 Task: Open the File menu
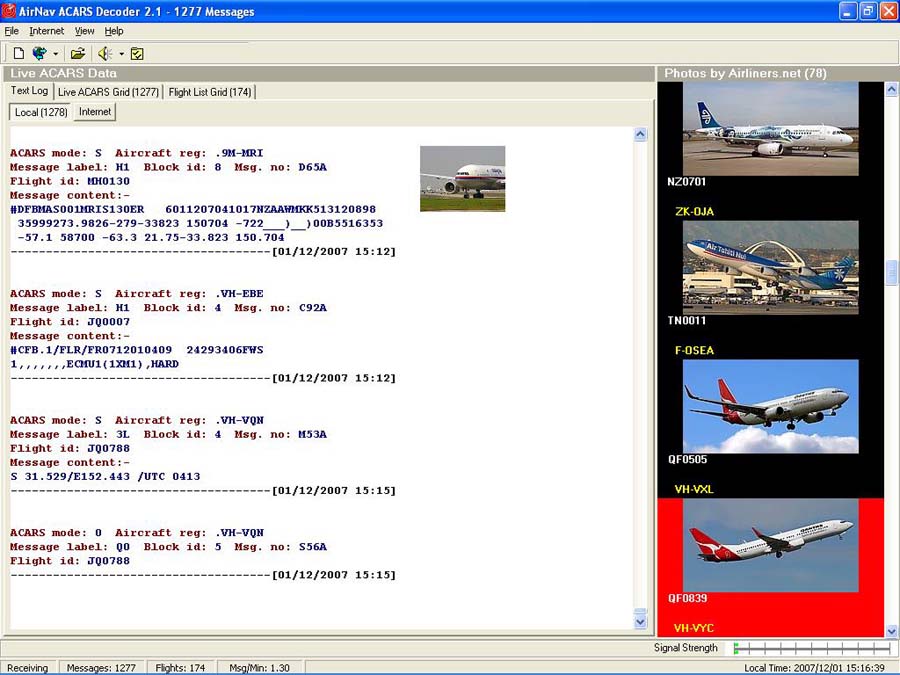[11, 31]
